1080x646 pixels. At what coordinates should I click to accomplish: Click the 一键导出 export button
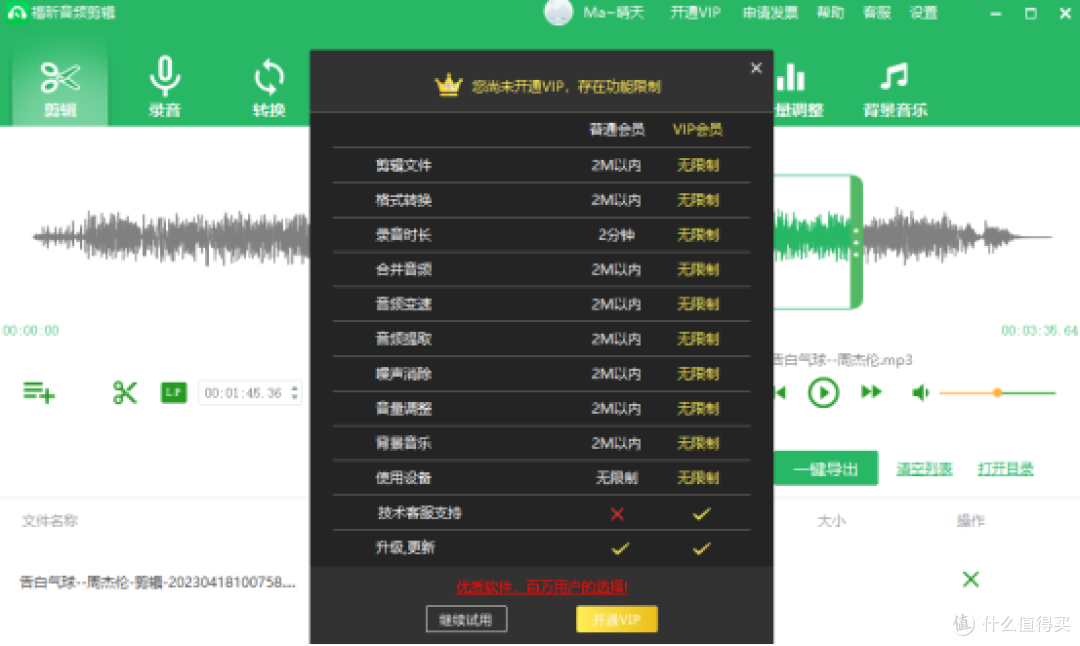[826, 469]
